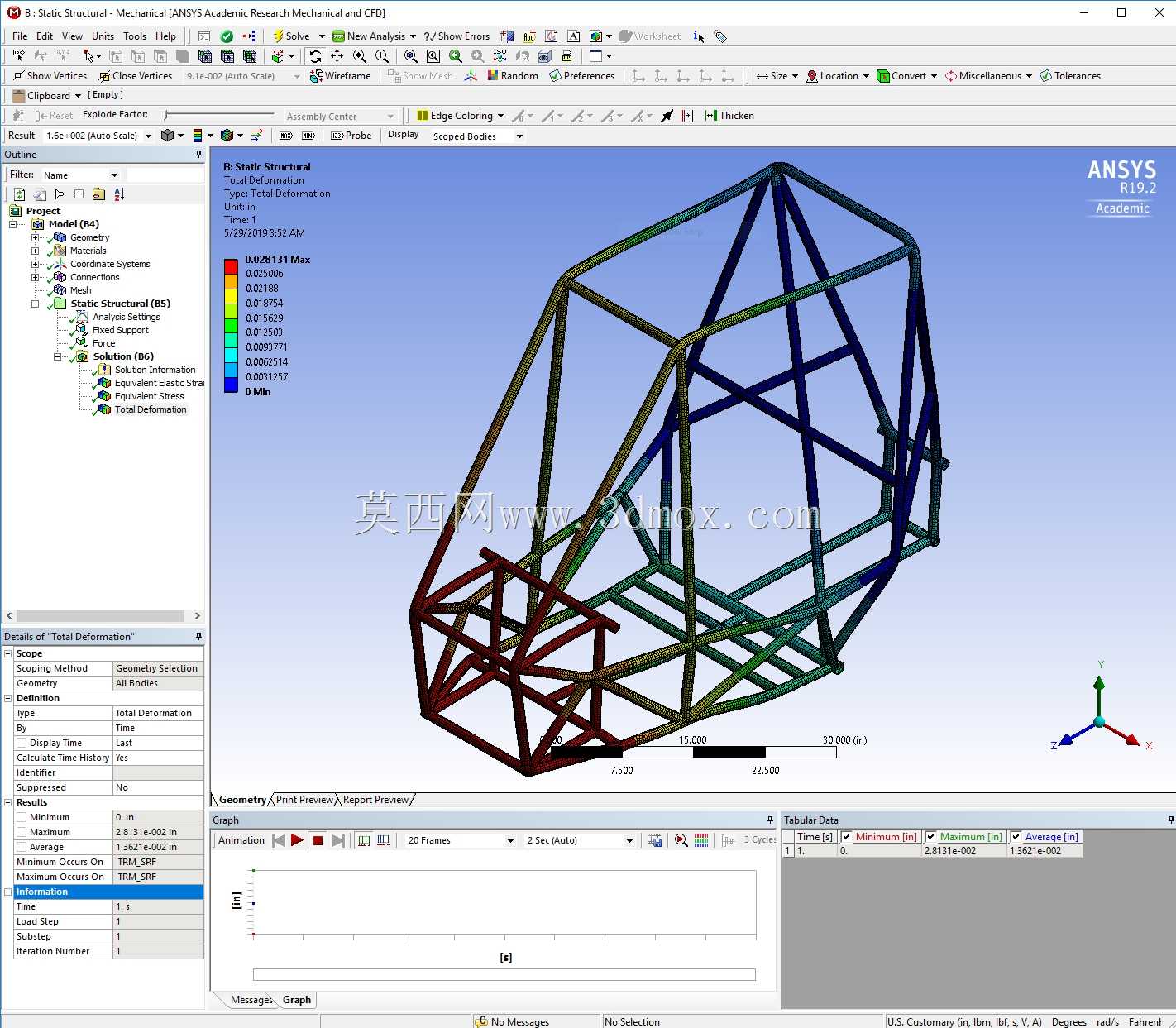Open the Tools menu
Image resolution: width=1176 pixels, height=1028 pixels.
coord(135,36)
